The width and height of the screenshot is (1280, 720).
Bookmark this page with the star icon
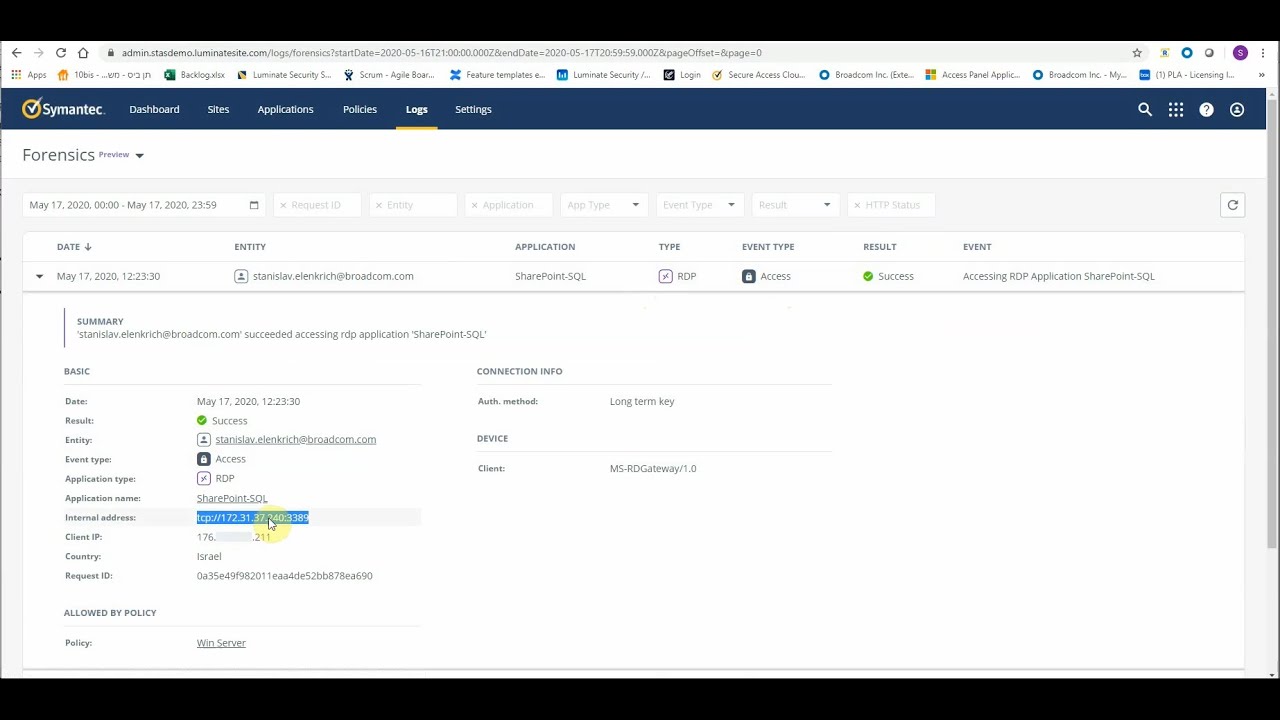click(x=1137, y=53)
